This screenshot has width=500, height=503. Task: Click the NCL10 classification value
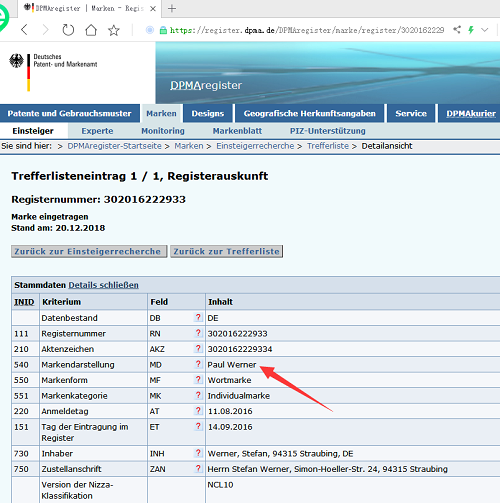220,485
